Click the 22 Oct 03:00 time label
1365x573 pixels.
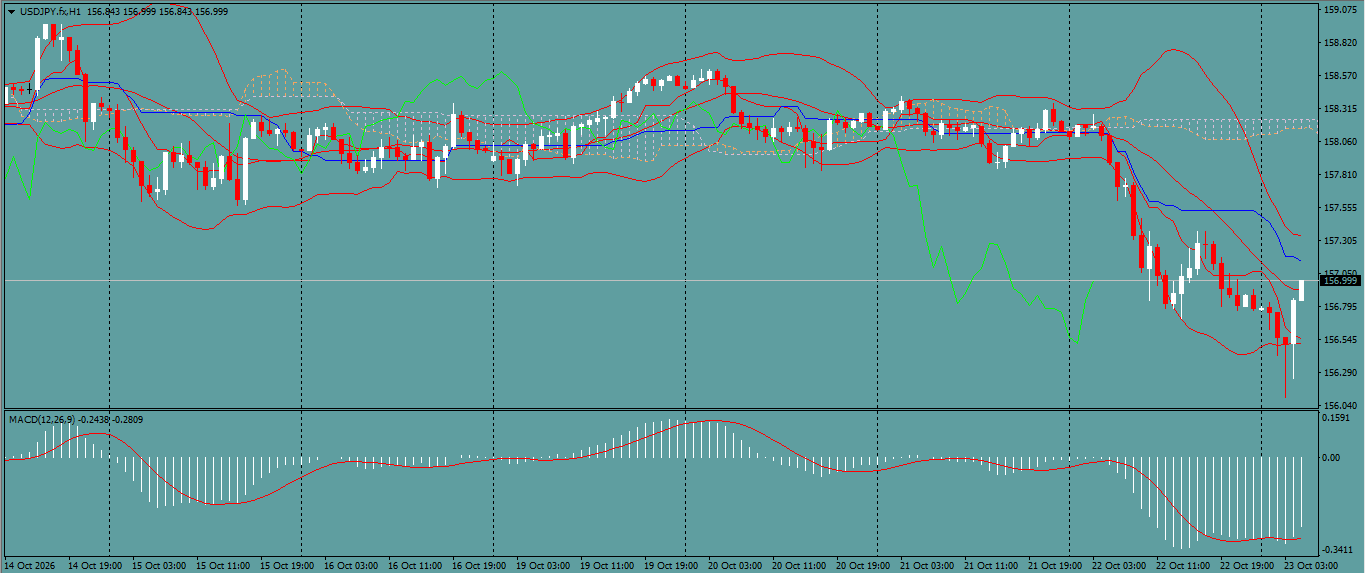(1118, 565)
